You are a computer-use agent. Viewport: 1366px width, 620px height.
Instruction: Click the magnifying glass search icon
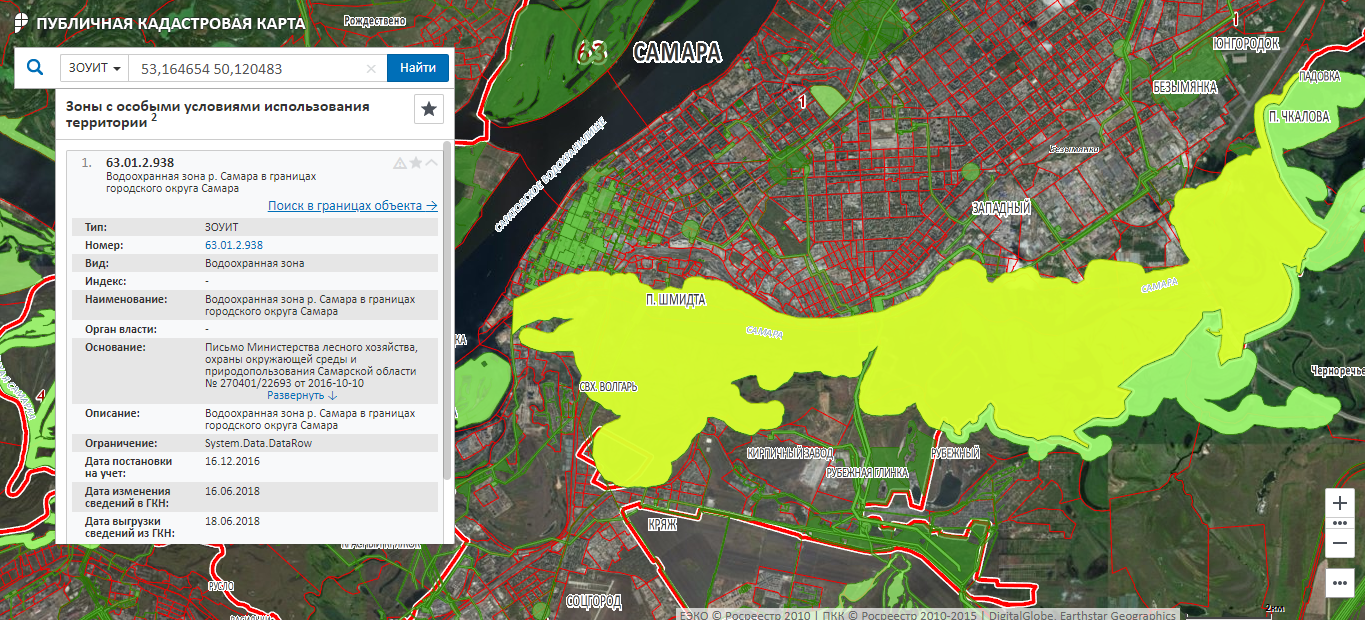click(35, 68)
